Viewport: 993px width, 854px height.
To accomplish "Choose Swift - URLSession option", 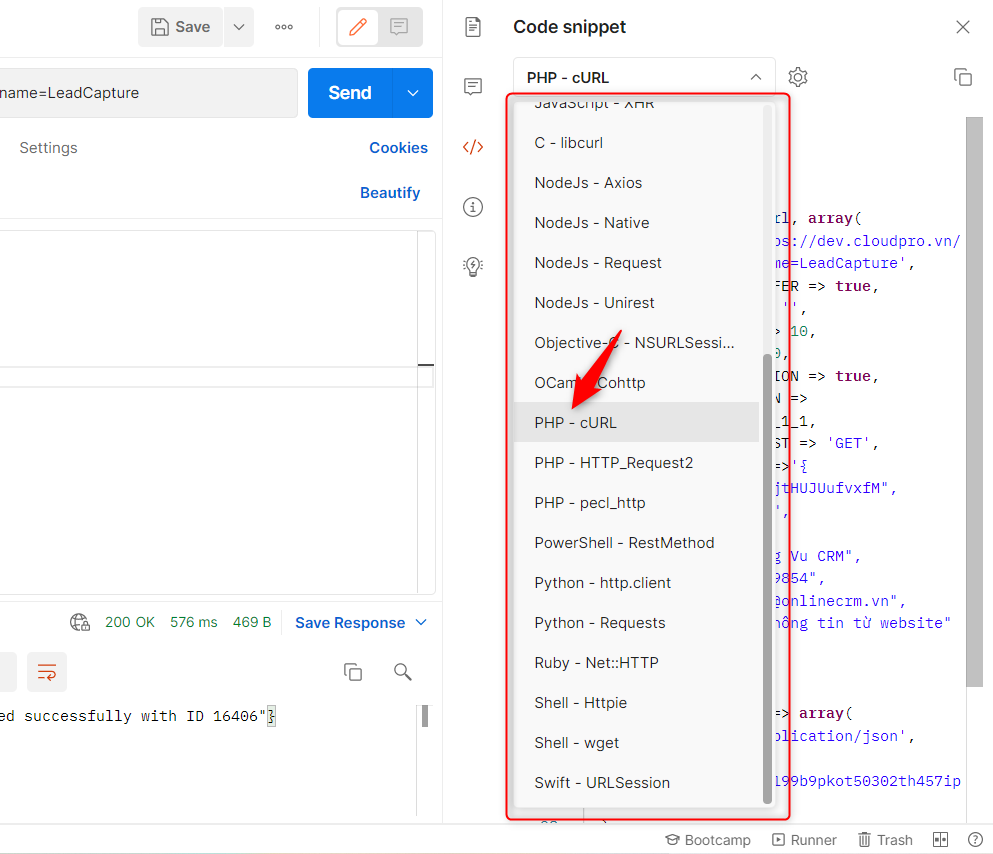I will pos(636,782).
